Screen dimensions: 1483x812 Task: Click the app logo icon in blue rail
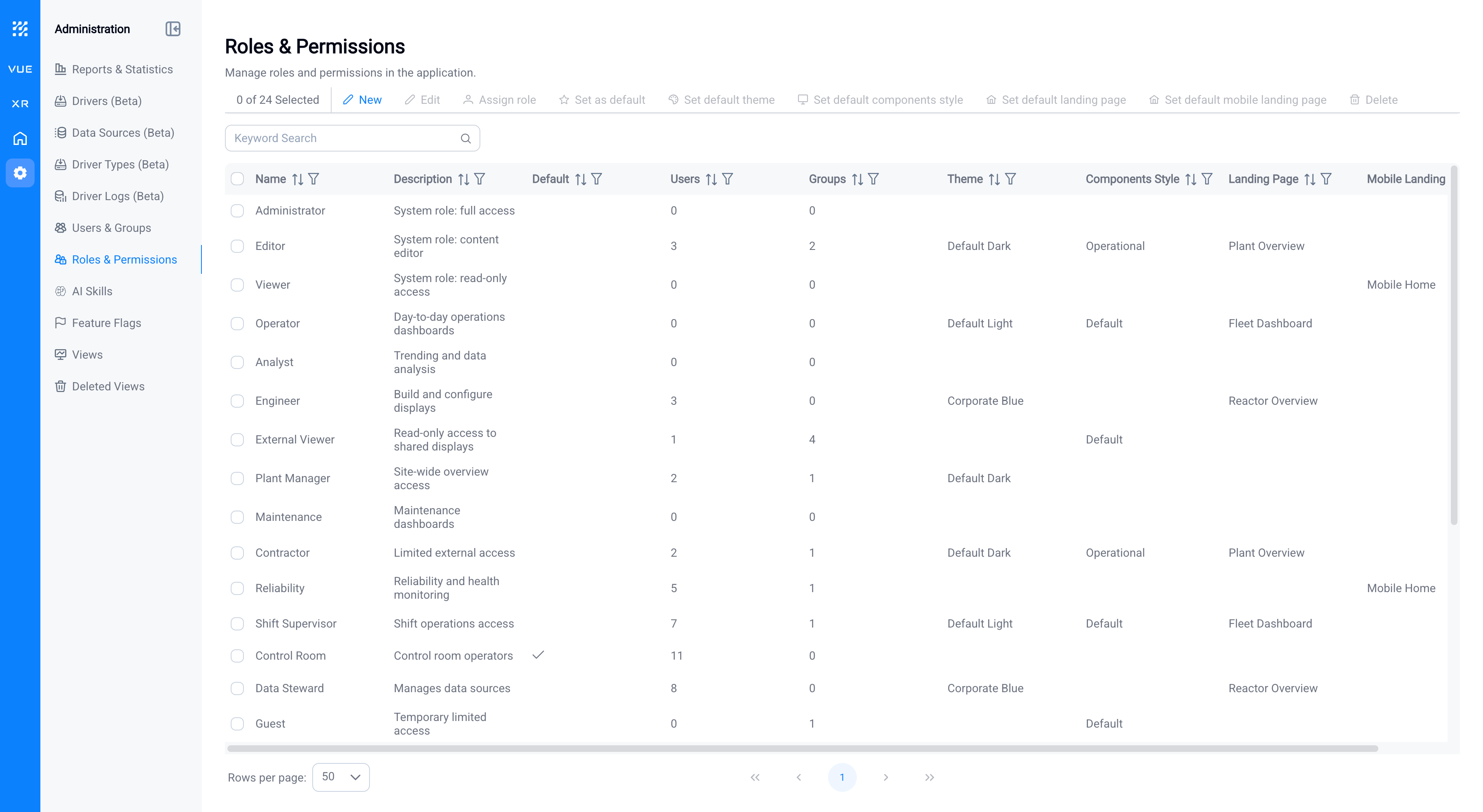coord(20,29)
